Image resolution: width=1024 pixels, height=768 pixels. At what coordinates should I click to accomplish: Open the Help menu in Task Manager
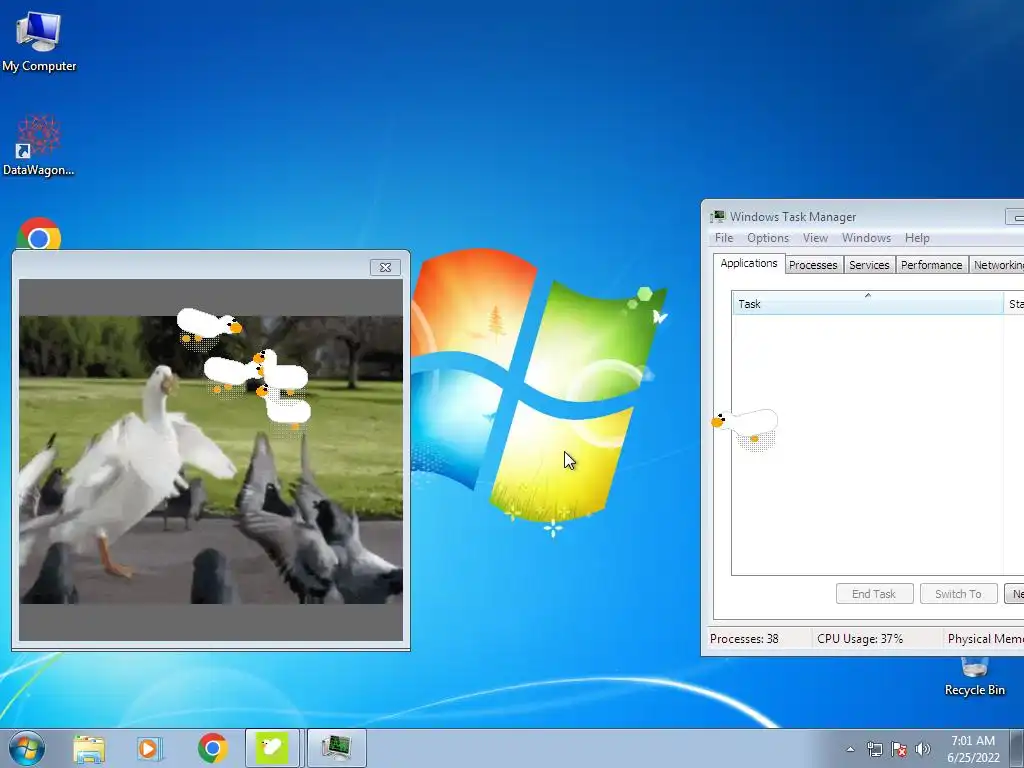pyautogui.click(x=917, y=238)
